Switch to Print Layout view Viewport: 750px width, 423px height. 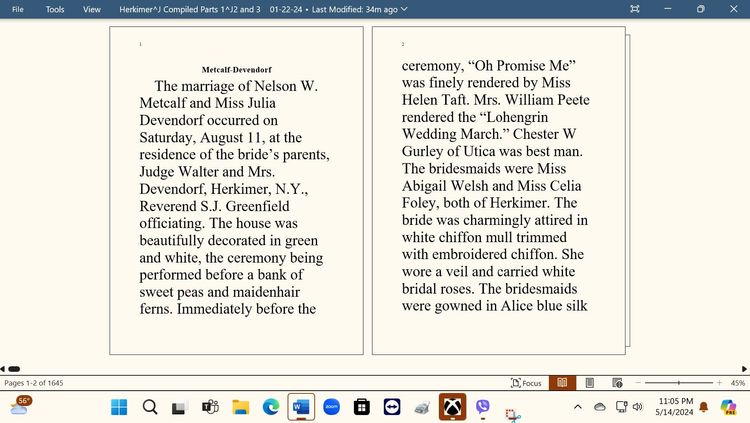590,383
